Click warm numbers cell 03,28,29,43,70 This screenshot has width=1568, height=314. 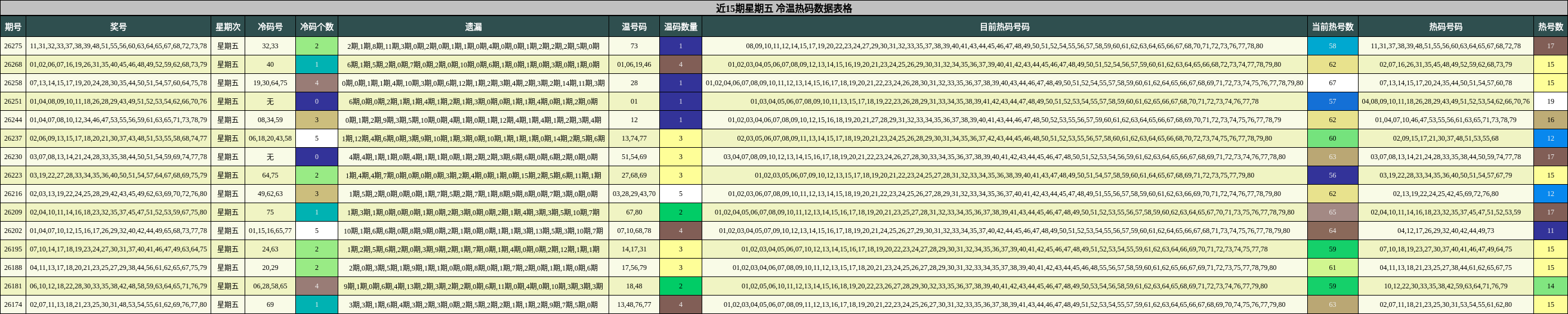click(x=634, y=194)
